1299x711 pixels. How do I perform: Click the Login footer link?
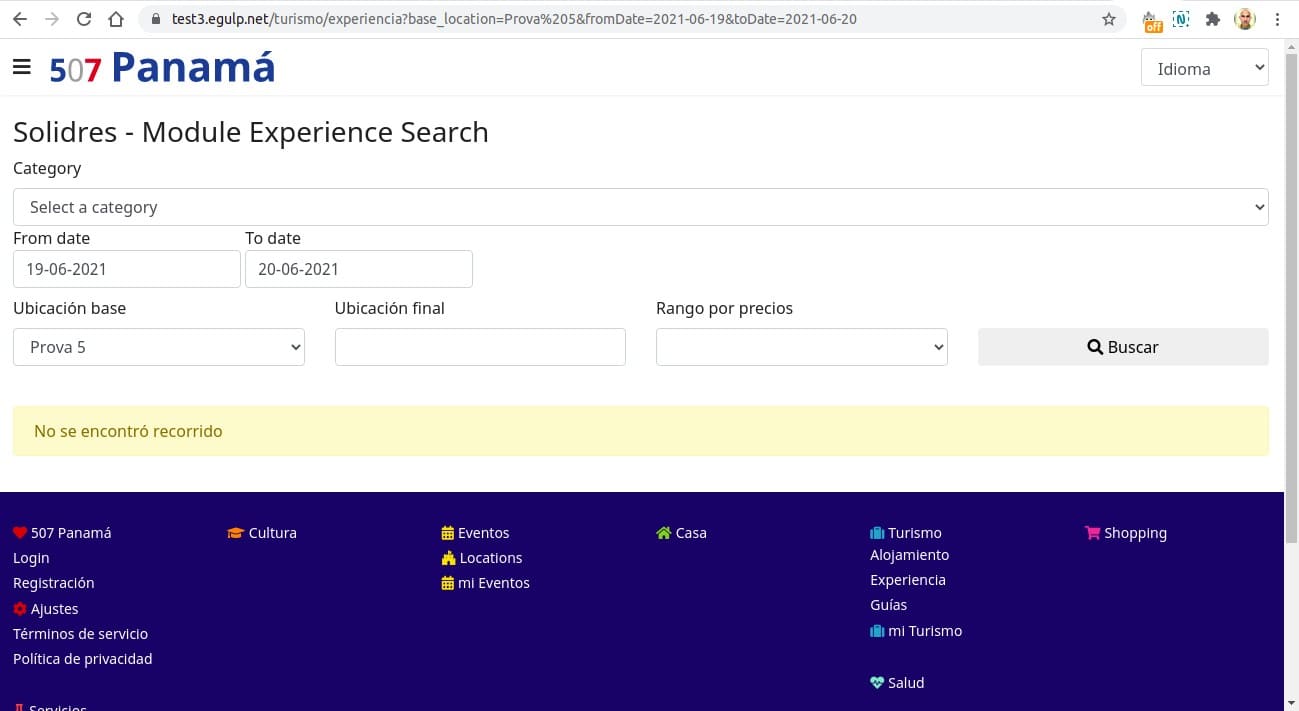tap(31, 558)
